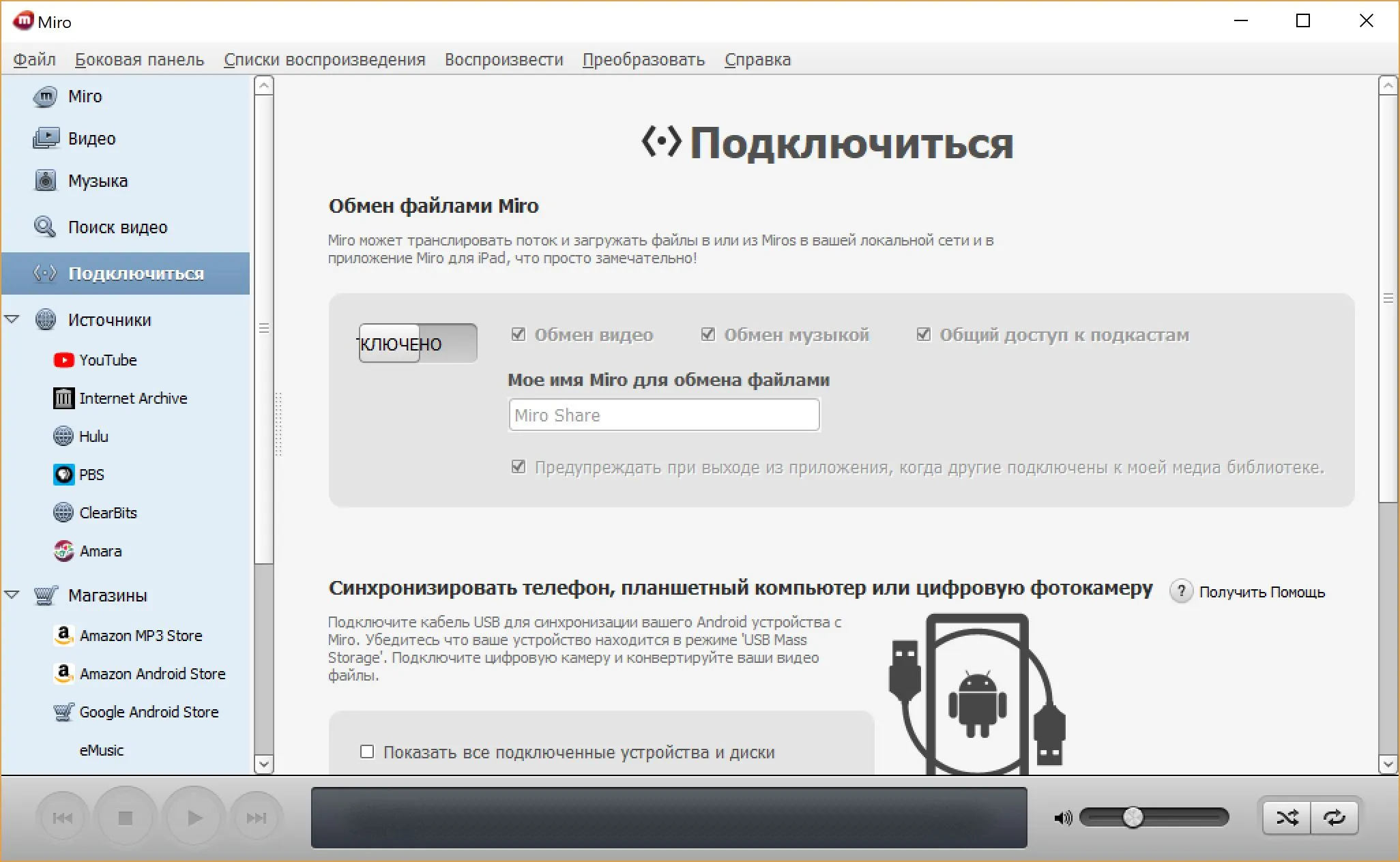Open the Списки воспроизведения menu
The height and width of the screenshot is (862, 1400).
(325, 60)
